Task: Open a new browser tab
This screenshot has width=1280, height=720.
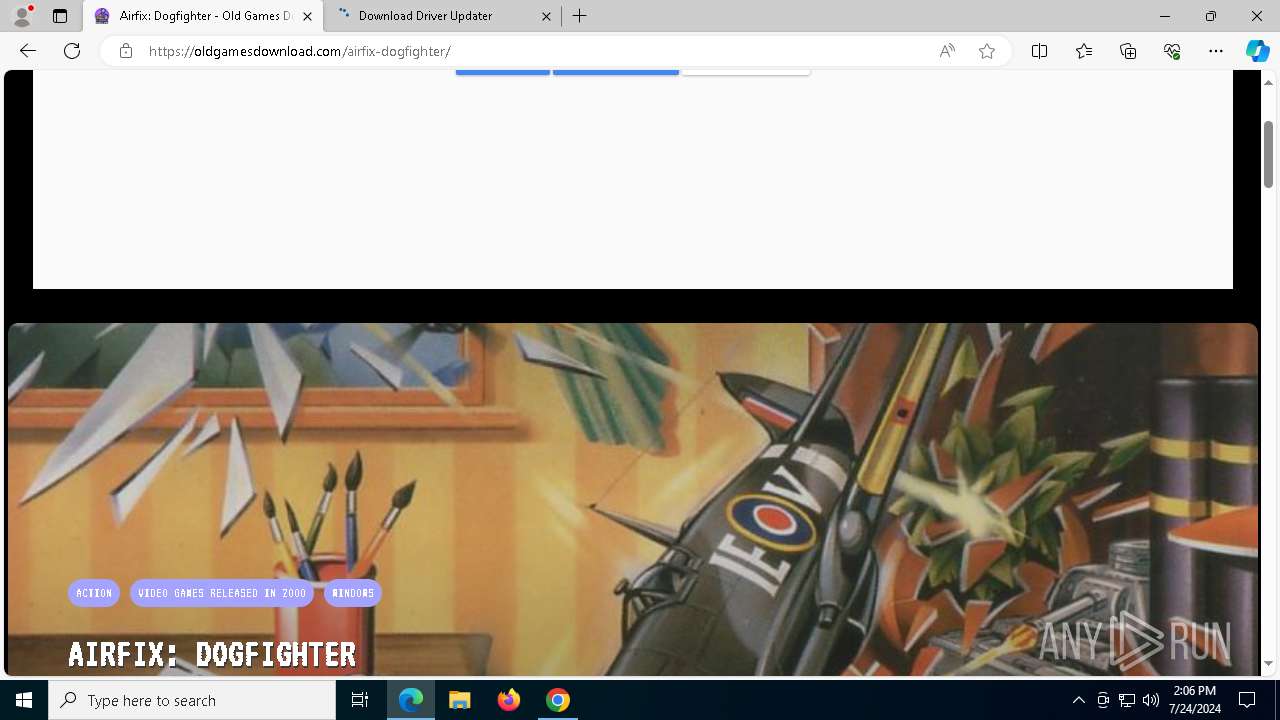Action: click(579, 16)
